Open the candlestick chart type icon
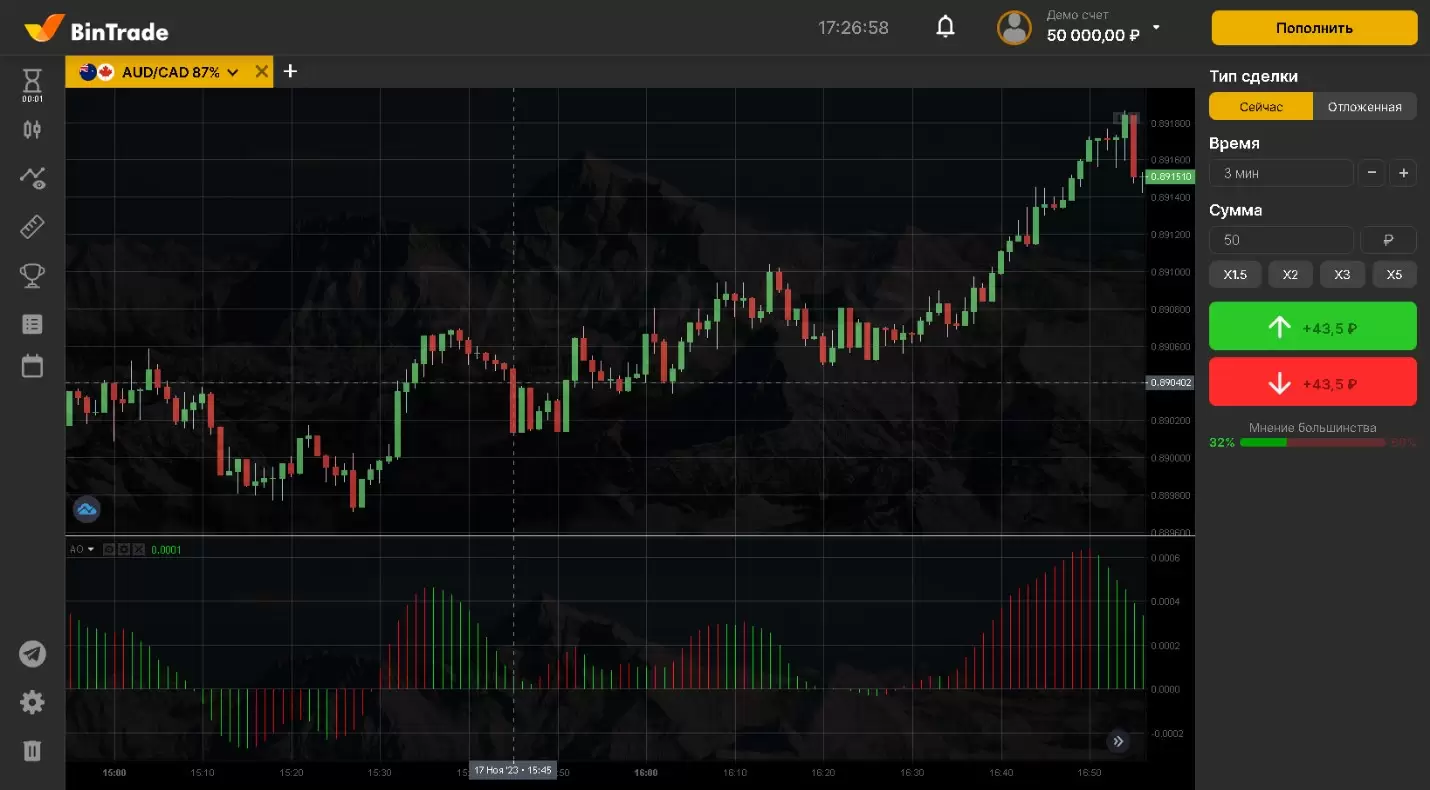 click(x=32, y=129)
